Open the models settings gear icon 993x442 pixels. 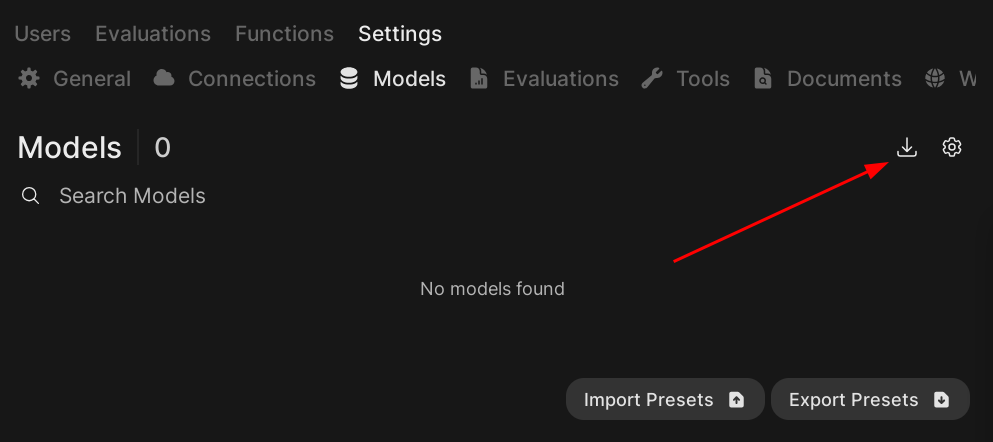click(952, 148)
